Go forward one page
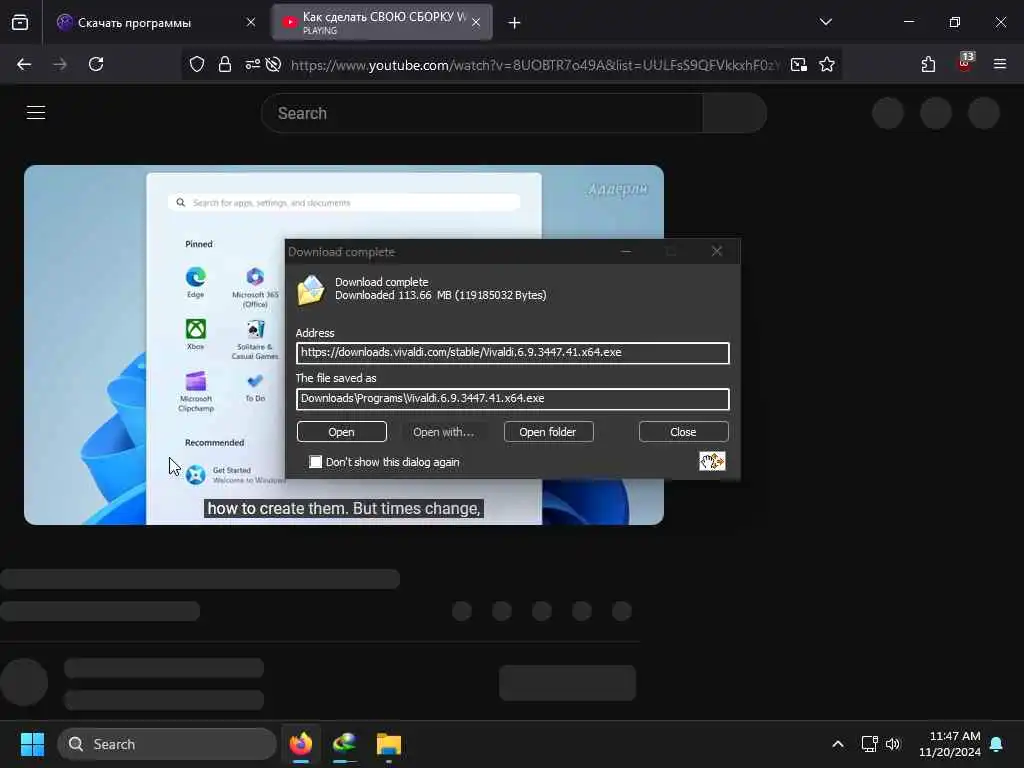Viewport: 1024px width, 768px height. point(60,65)
